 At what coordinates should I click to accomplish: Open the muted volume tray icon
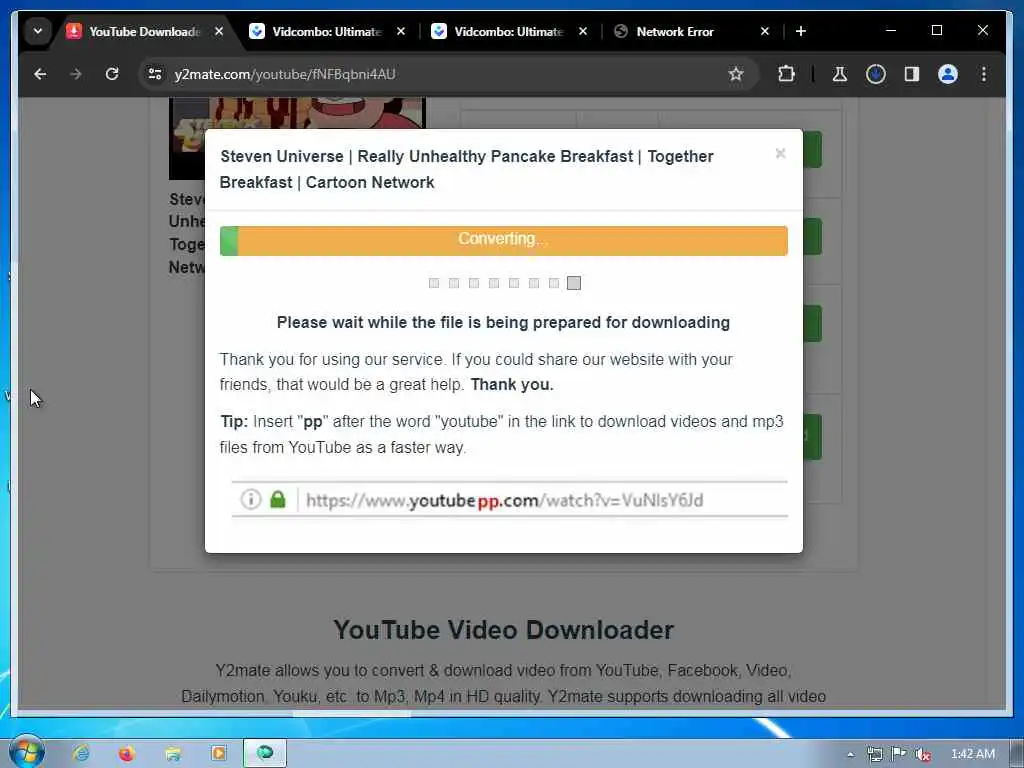(922, 754)
